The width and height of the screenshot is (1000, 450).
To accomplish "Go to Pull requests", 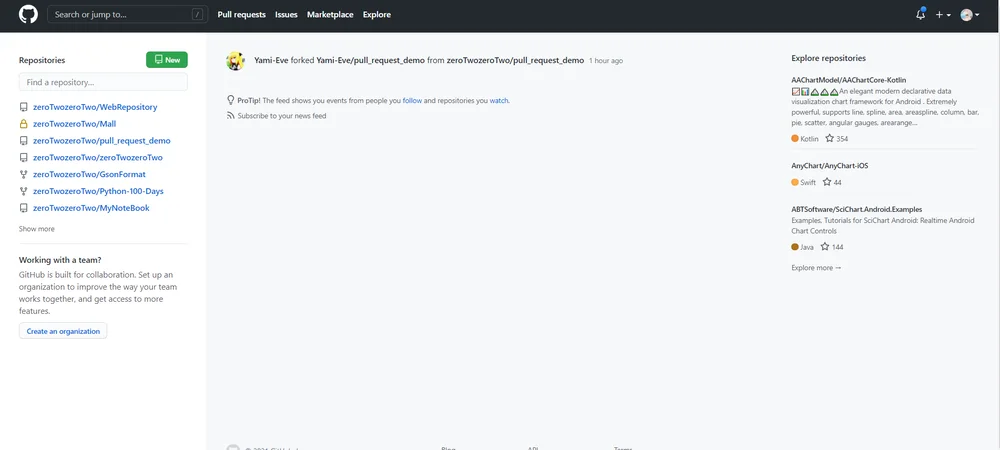I will 242,15.
